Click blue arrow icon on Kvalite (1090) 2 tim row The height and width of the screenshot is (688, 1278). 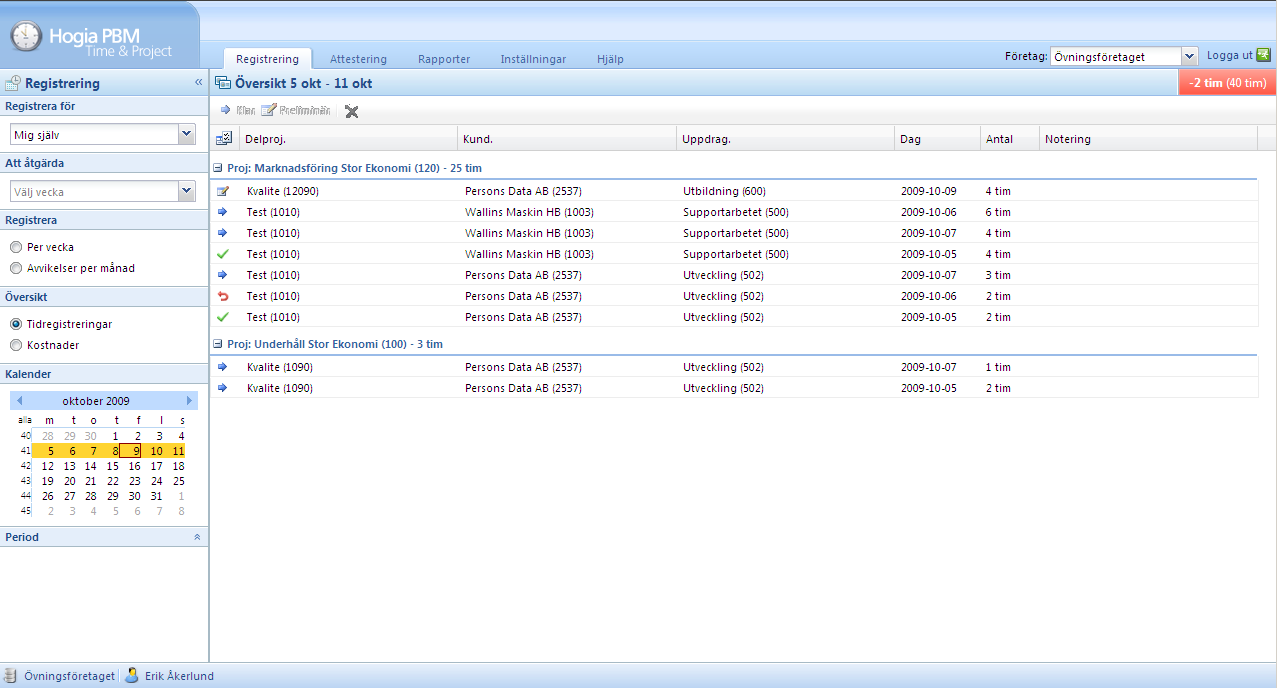click(x=223, y=388)
